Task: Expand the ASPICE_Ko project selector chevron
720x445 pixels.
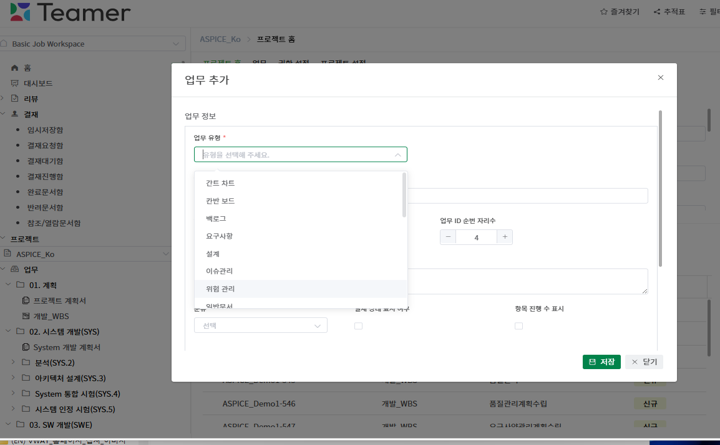Action: (x=166, y=253)
